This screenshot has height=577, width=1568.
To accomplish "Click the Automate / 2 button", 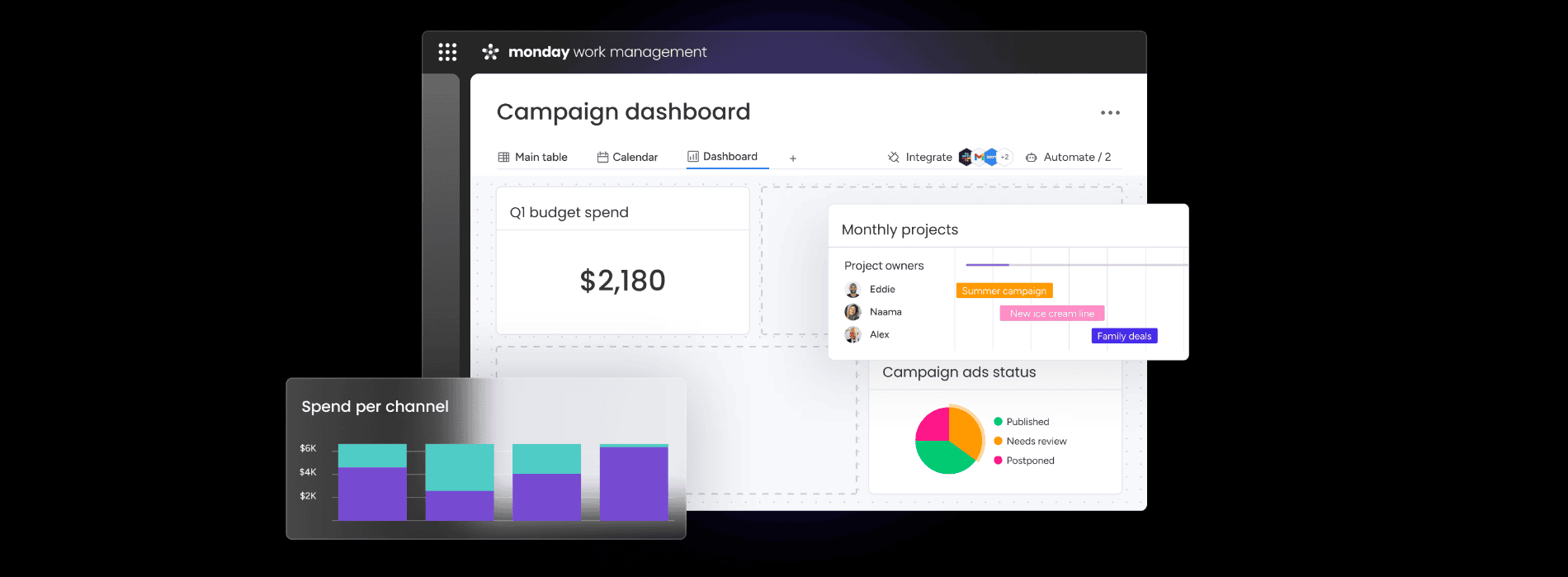I will 1069,157.
